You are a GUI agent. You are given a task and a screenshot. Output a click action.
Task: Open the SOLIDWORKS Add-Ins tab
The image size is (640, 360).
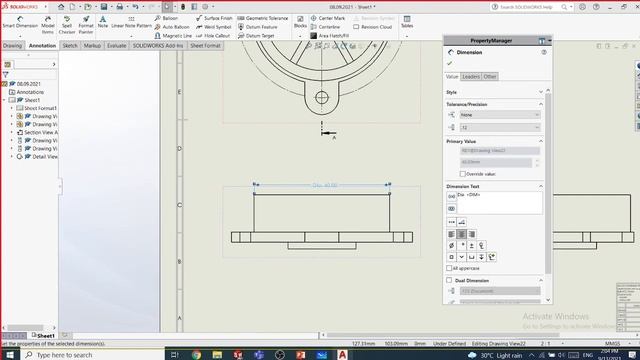point(158,46)
